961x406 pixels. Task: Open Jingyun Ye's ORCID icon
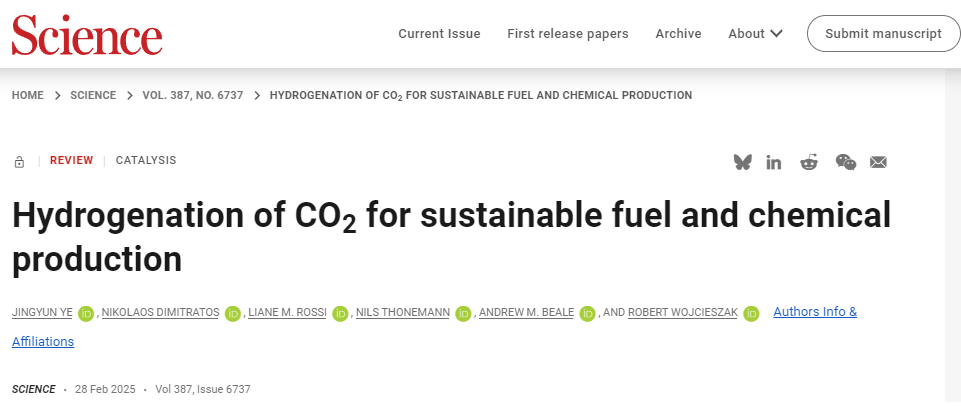(x=86, y=313)
